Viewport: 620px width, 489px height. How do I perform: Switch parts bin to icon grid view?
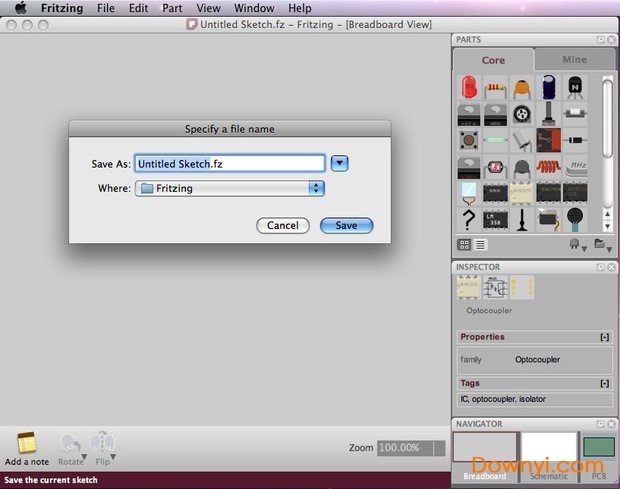coord(465,244)
